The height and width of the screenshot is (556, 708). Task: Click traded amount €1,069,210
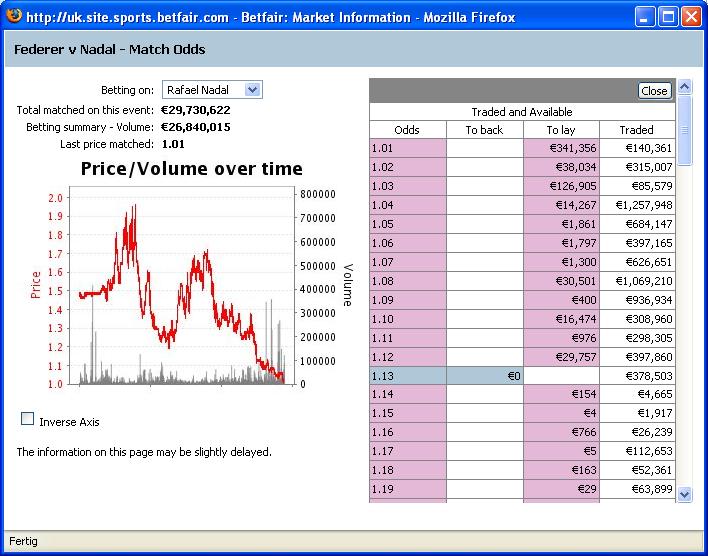click(637, 281)
